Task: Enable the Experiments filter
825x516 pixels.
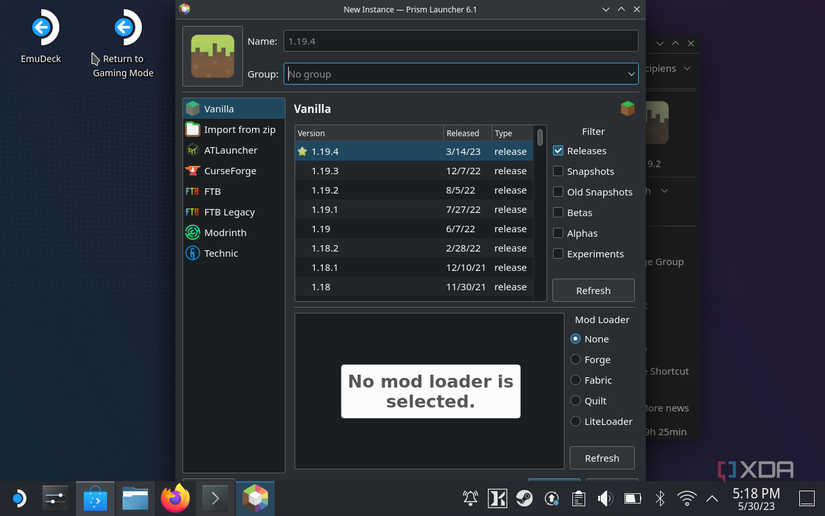Action: (558, 254)
